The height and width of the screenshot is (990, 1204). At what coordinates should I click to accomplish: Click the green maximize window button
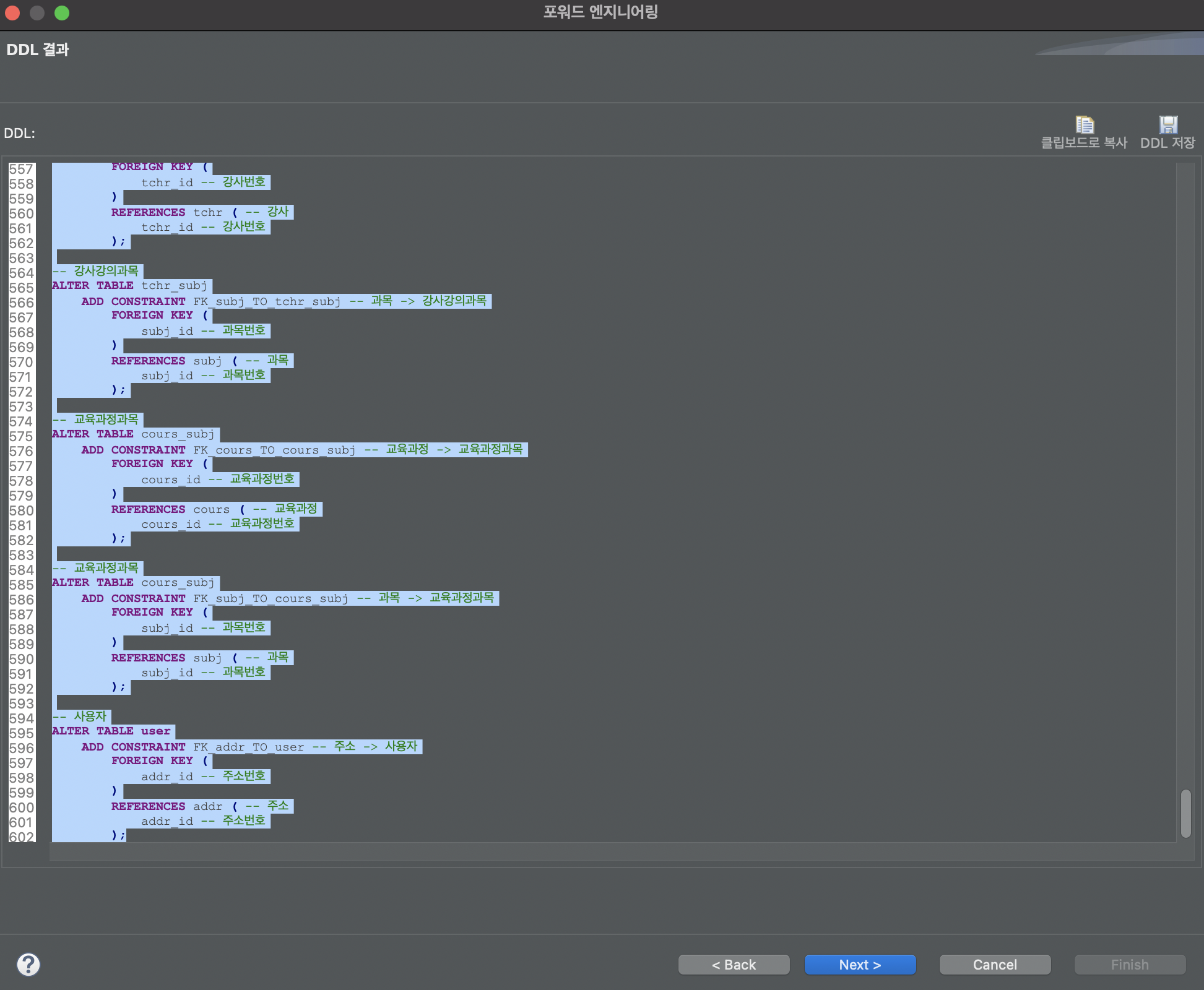click(x=62, y=12)
